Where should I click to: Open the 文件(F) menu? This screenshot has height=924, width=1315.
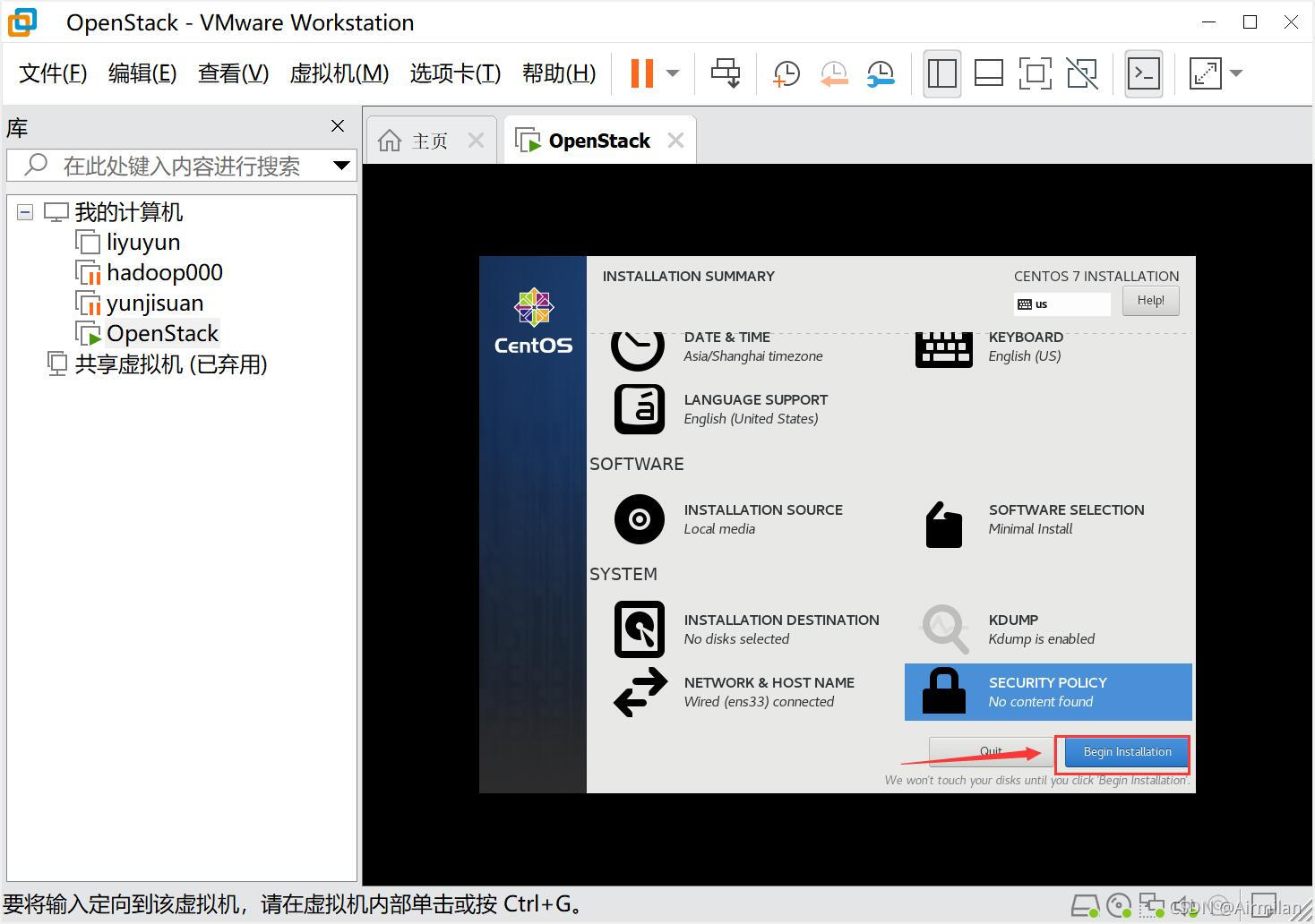point(53,73)
